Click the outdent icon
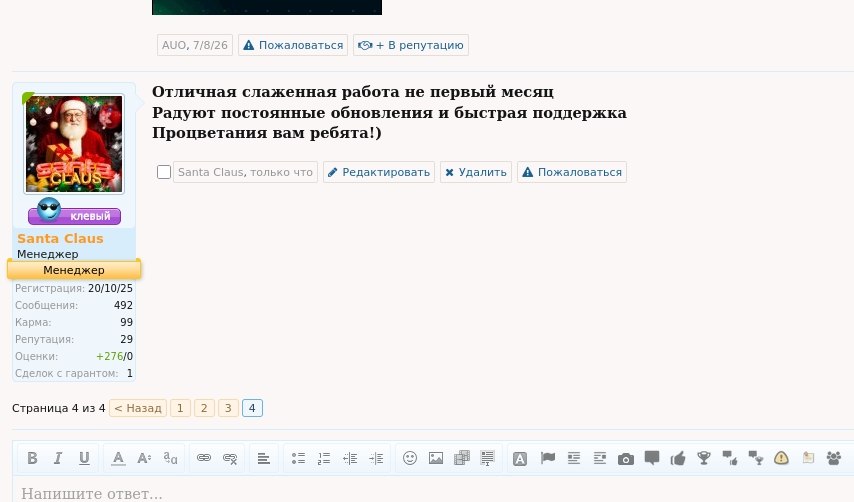Image resolution: width=854 pixels, height=502 pixels. pos(350,458)
